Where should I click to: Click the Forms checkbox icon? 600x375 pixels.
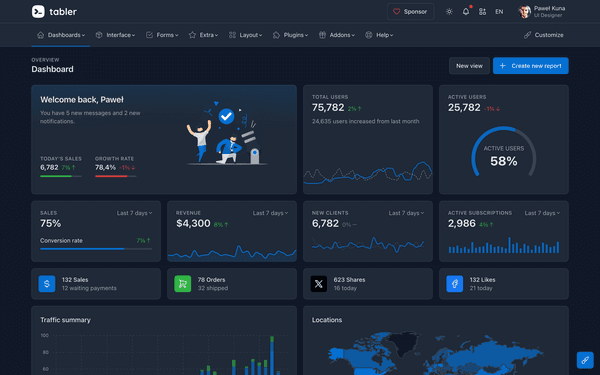pyautogui.click(x=149, y=35)
